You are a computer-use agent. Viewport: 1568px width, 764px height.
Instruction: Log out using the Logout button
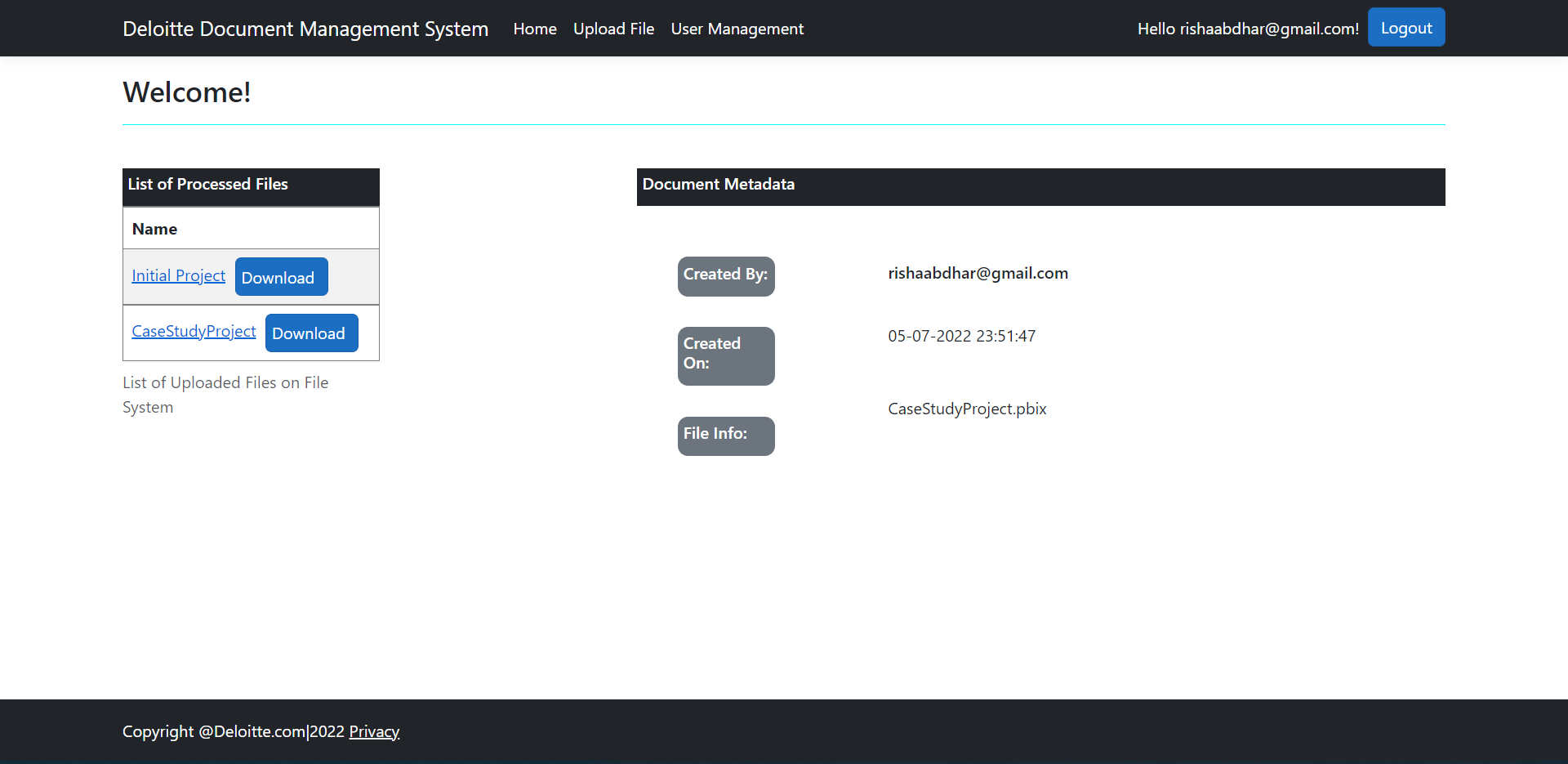[x=1406, y=27]
